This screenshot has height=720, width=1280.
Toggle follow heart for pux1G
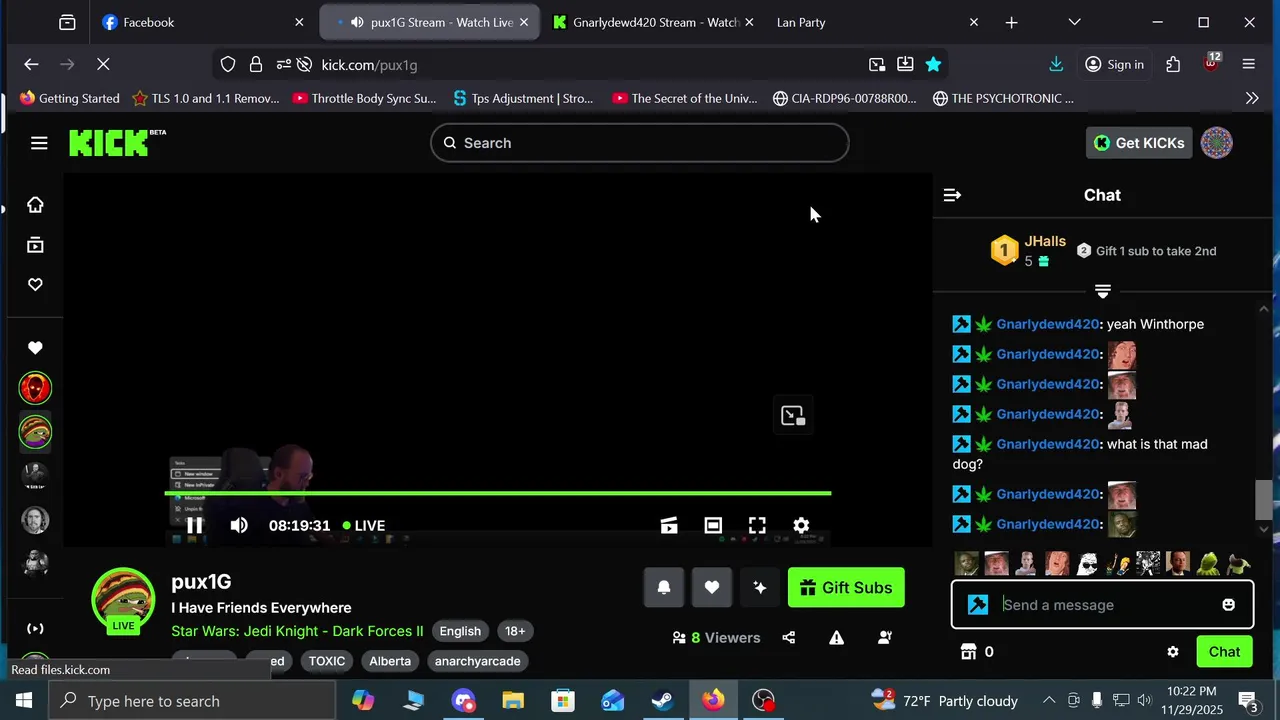point(711,588)
